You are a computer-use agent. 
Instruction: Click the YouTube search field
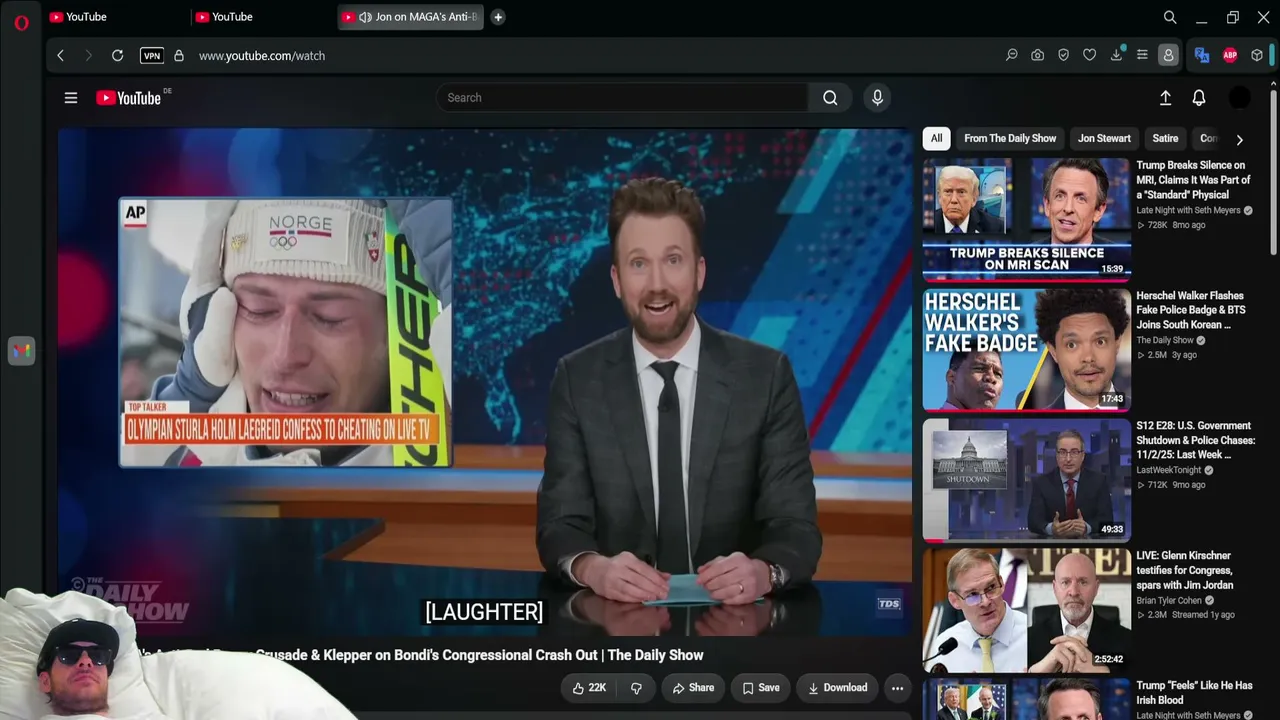pos(622,98)
